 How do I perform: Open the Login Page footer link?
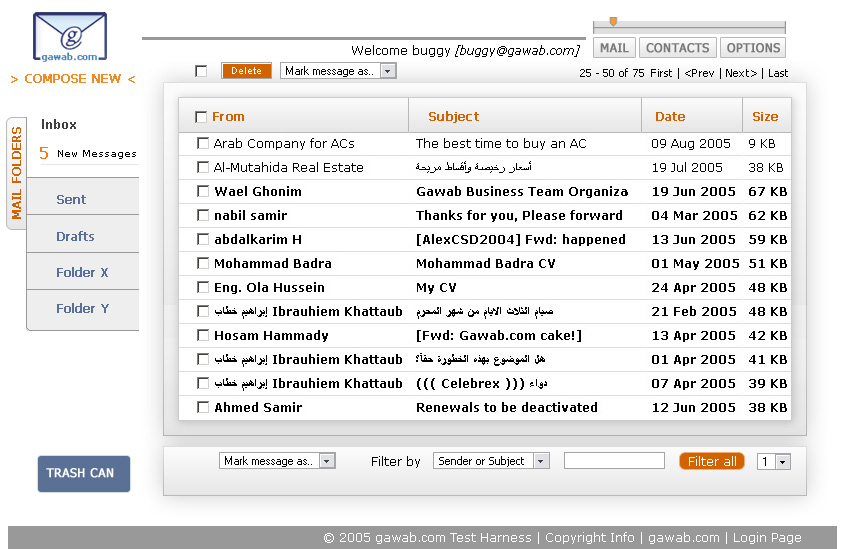point(766,538)
